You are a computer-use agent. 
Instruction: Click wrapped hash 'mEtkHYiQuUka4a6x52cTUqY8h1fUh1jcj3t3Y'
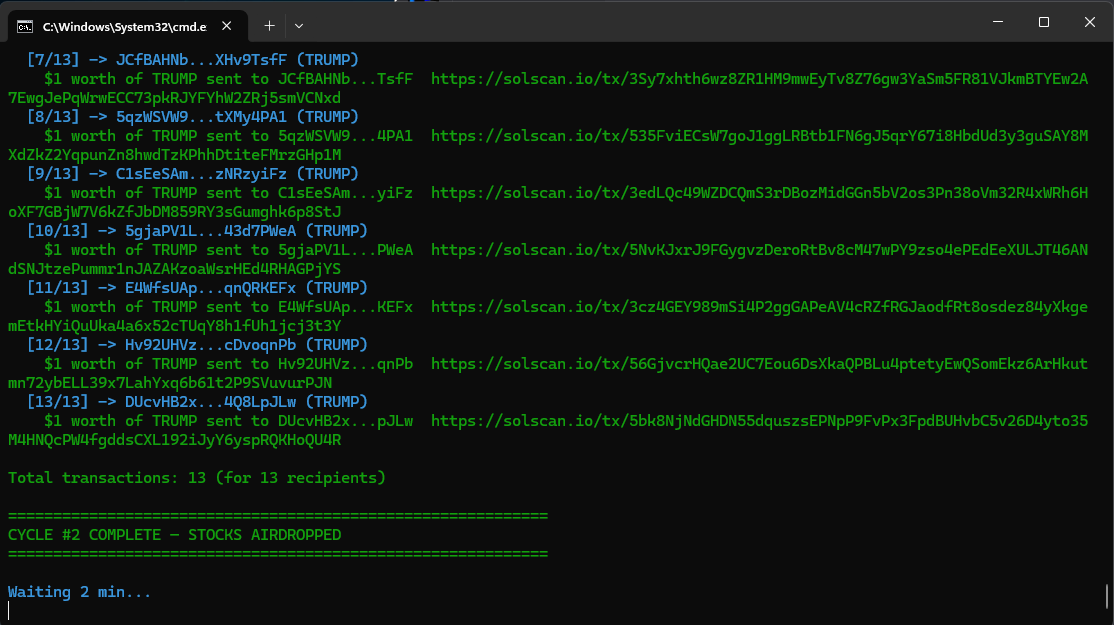[175, 326]
